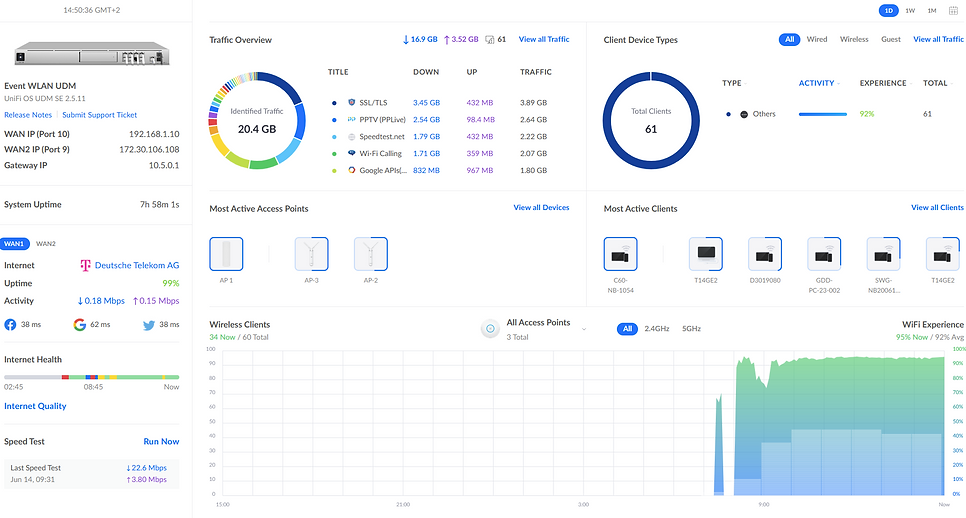The image size is (966, 518).
Task: Run a speed test with Run Now
Action: tap(161, 442)
